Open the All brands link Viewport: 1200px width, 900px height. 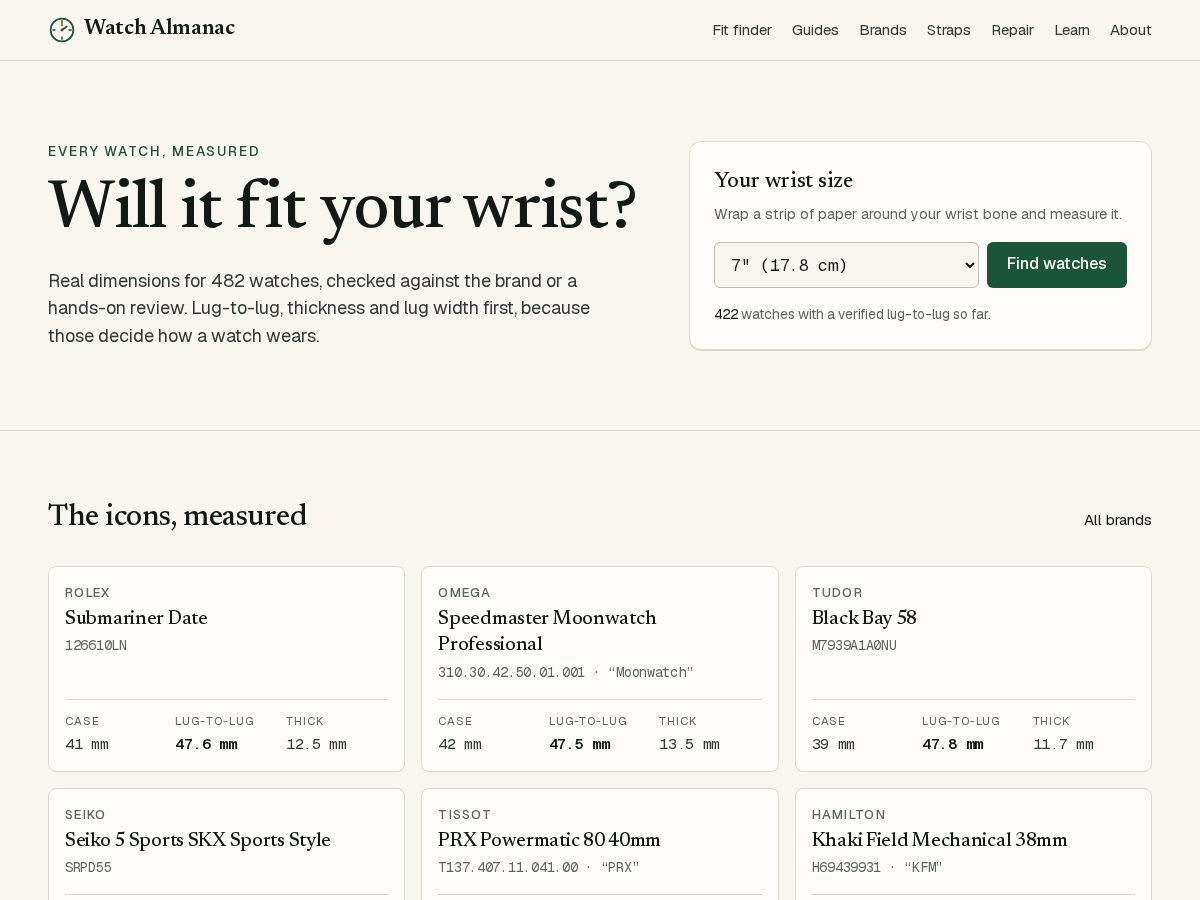(1117, 520)
